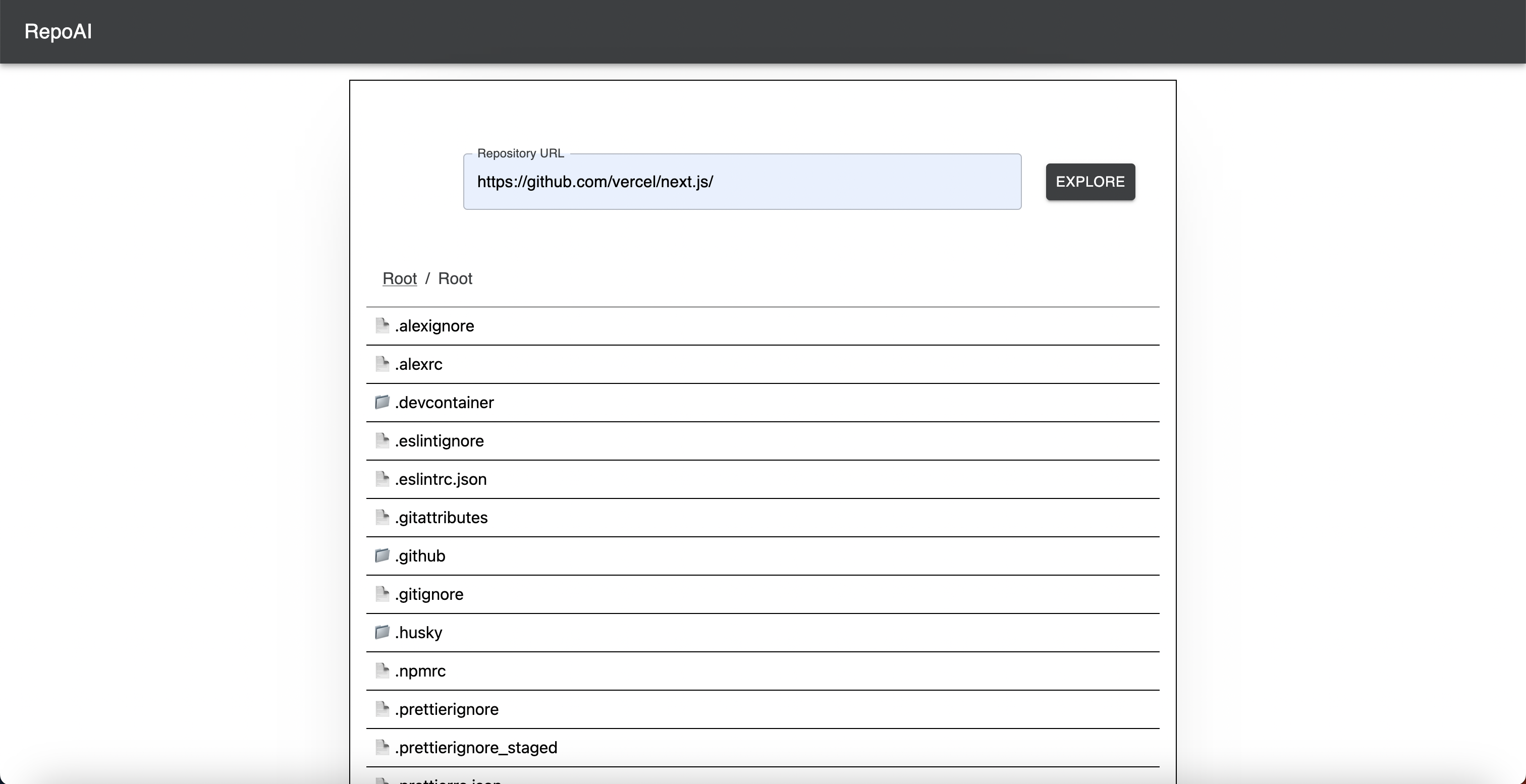Expand the .husky folder name
This screenshot has width=1526, height=784.
[418, 633]
